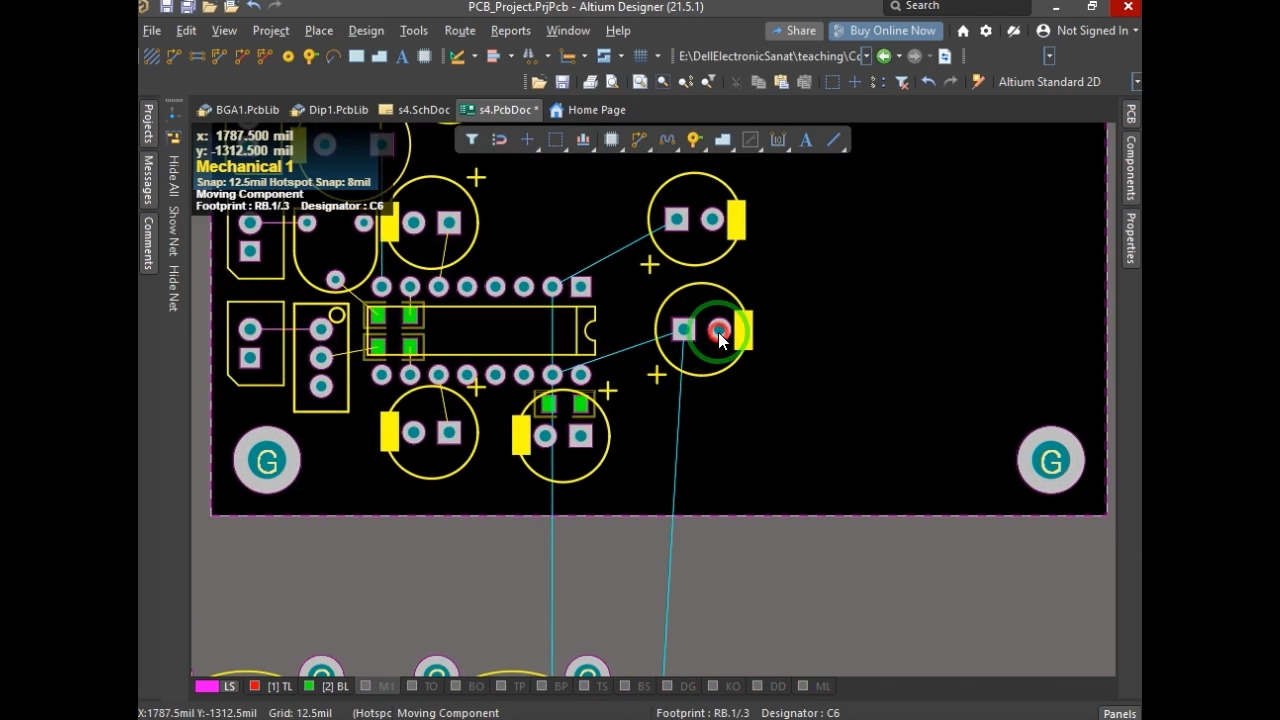
Task: Select the Place Via tool in toolbar
Action: (x=310, y=57)
